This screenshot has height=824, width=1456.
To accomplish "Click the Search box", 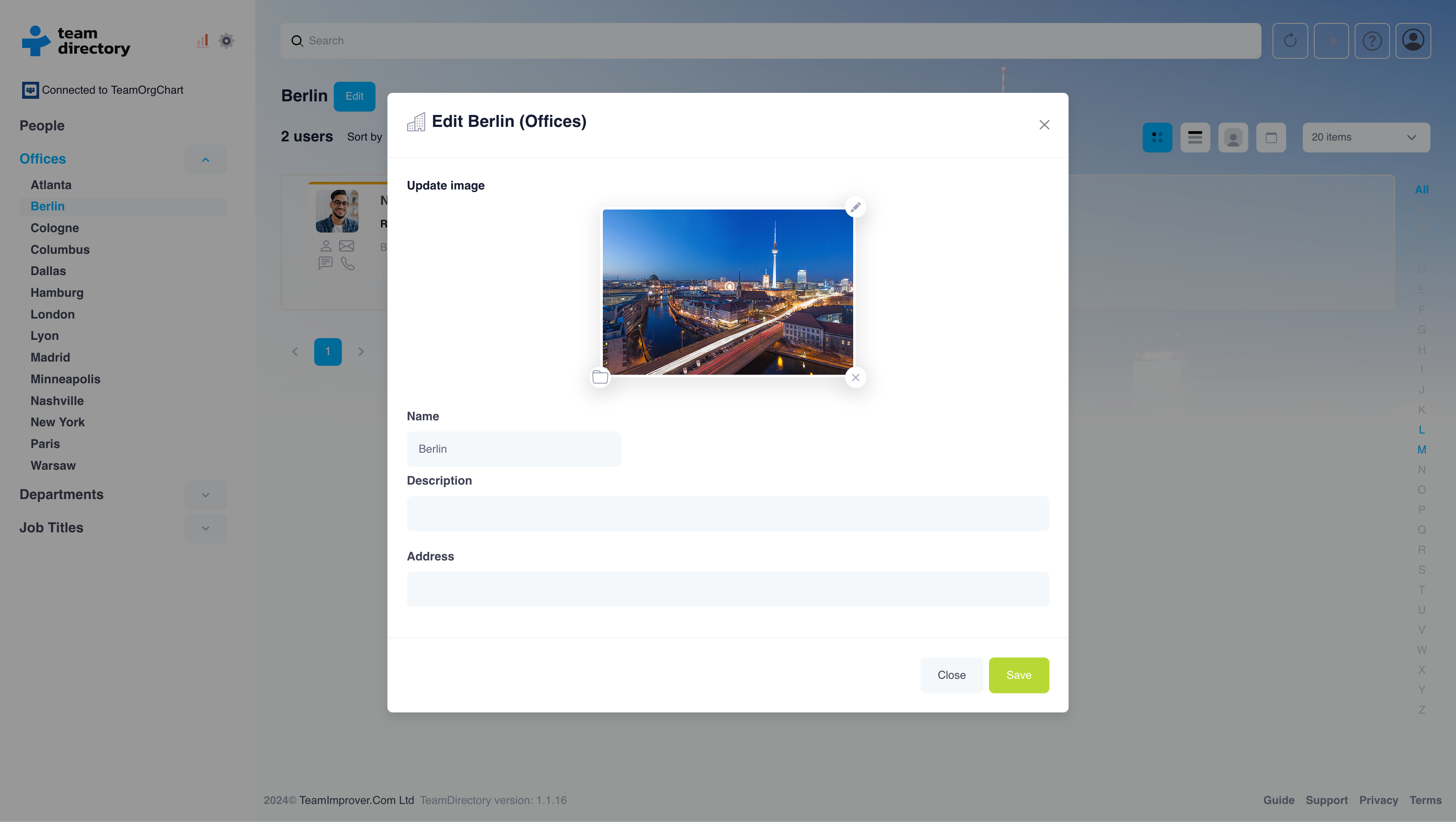I will pyautogui.click(x=771, y=41).
